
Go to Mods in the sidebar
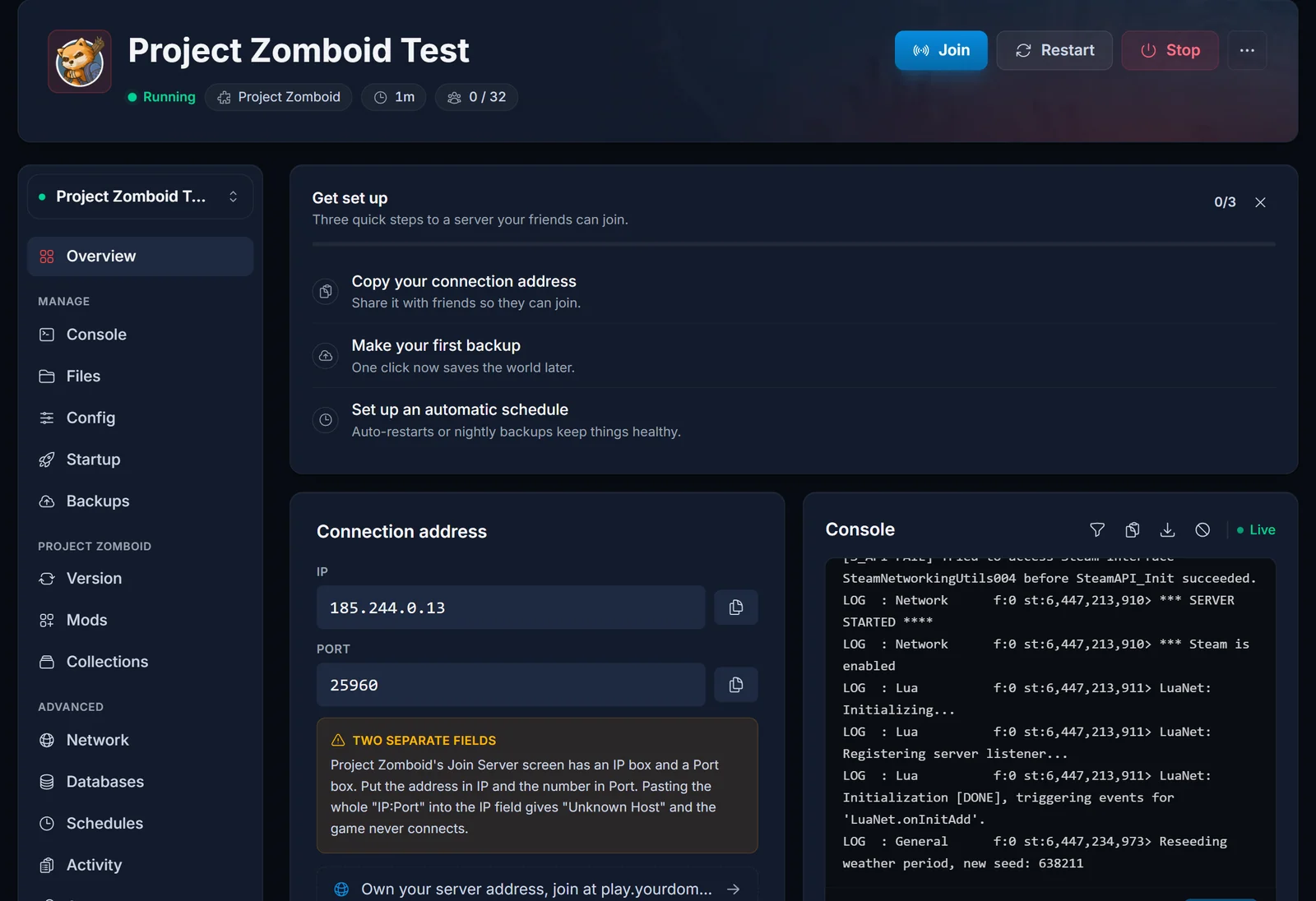point(140,620)
